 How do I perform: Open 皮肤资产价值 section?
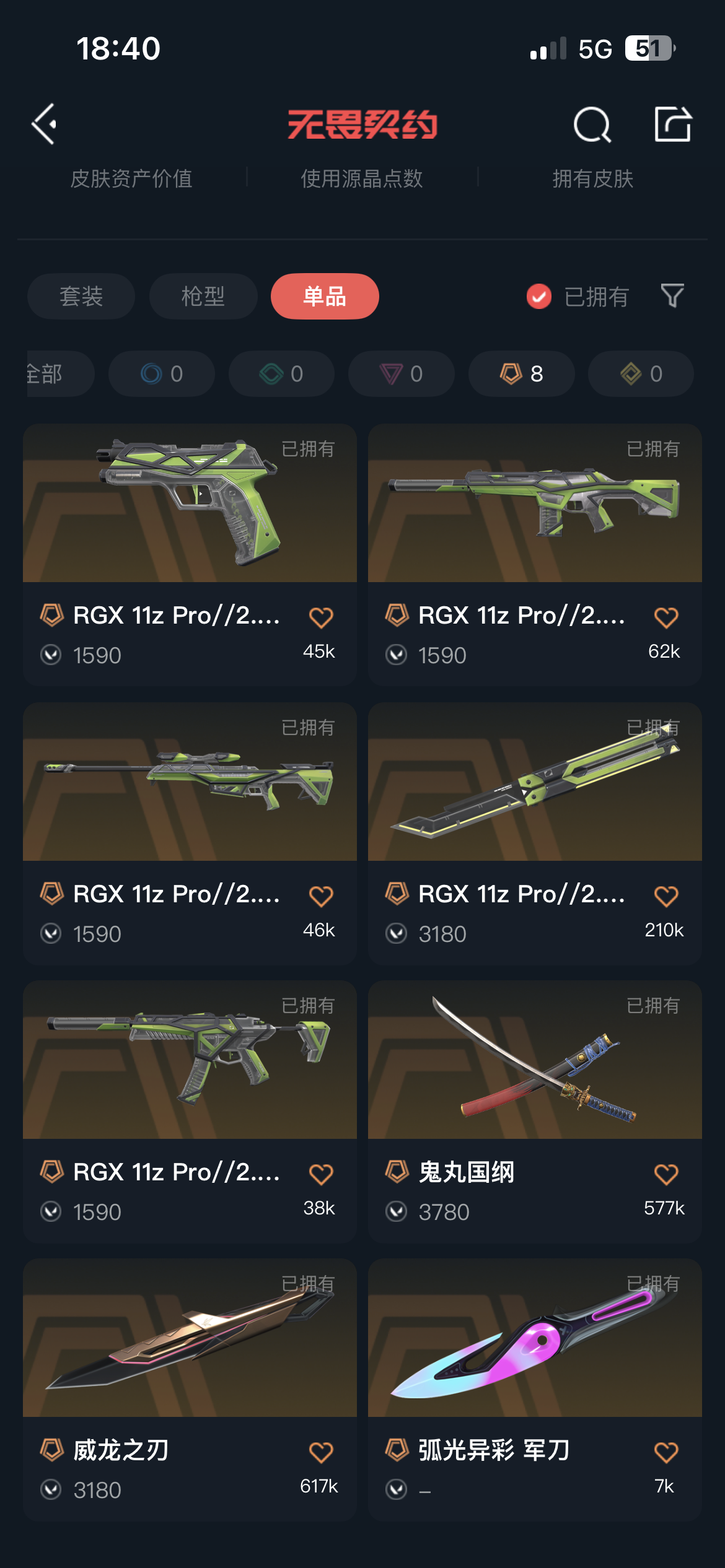pyautogui.click(x=131, y=179)
